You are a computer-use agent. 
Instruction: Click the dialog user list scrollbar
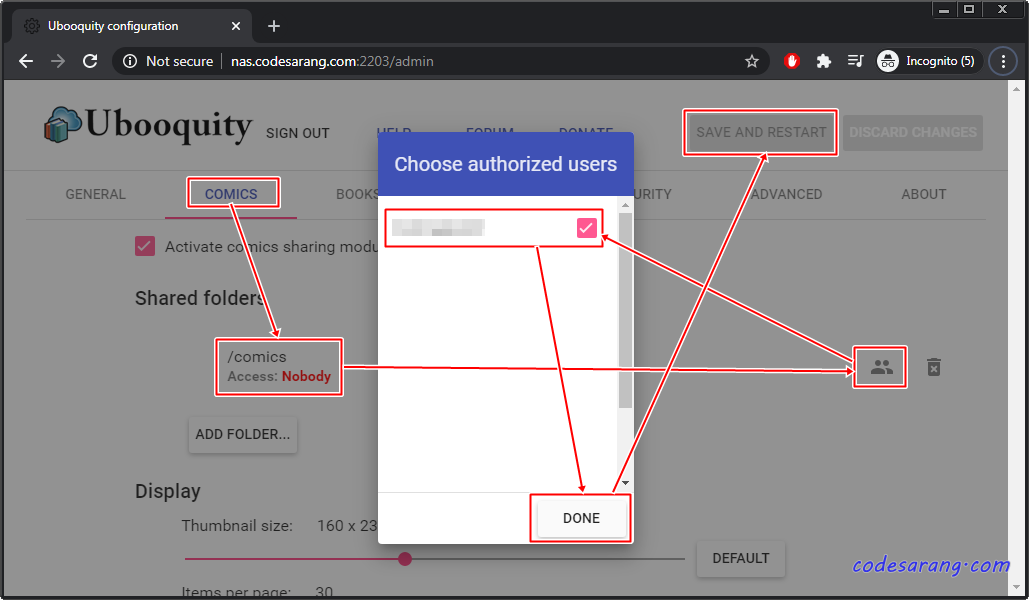click(x=625, y=310)
